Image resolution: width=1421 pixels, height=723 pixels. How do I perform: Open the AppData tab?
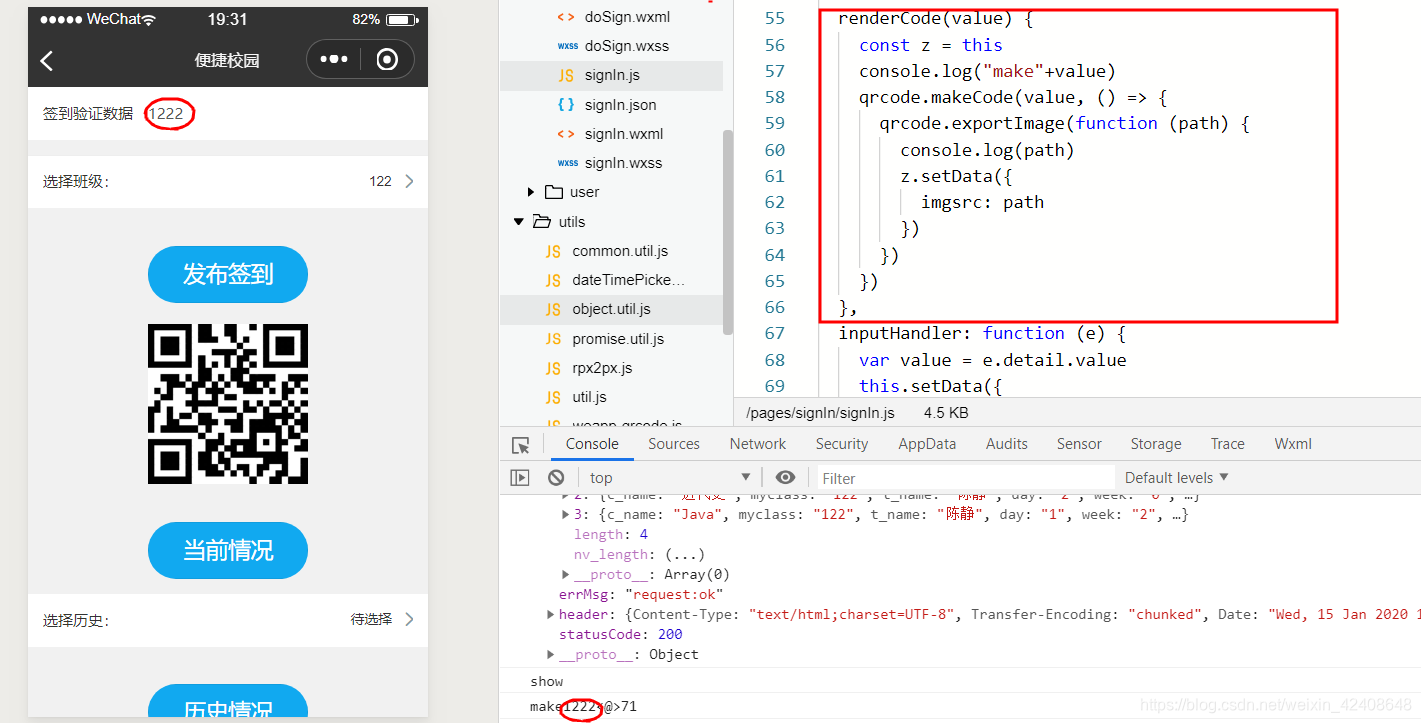(927, 444)
